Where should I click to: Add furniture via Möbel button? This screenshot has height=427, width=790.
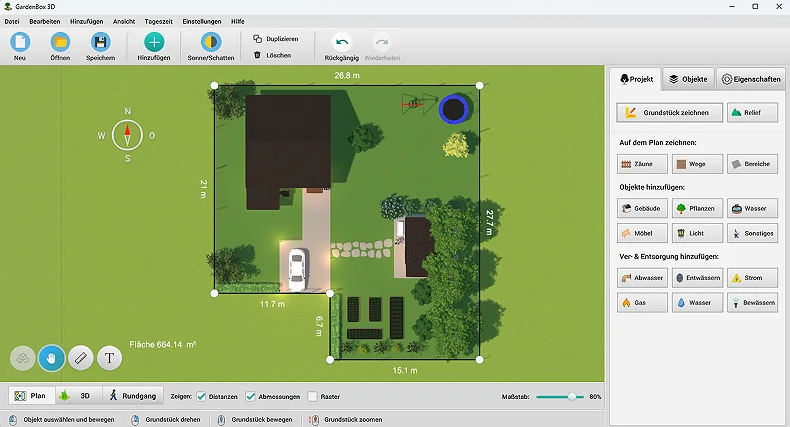[x=642, y=233]
